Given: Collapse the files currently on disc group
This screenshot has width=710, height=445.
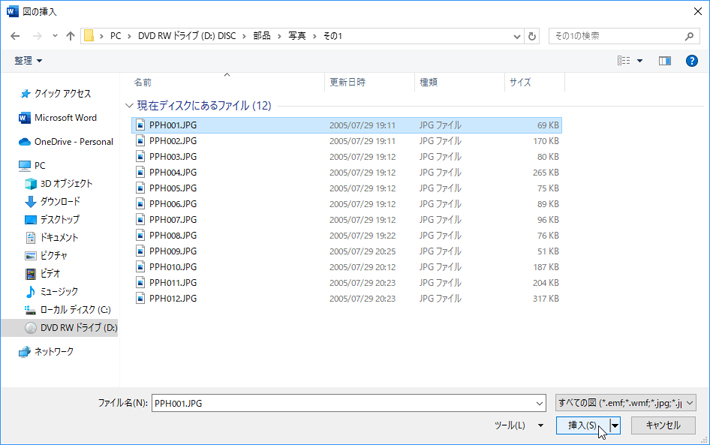Looking at the screenshot, I should (x=128, y=105).
